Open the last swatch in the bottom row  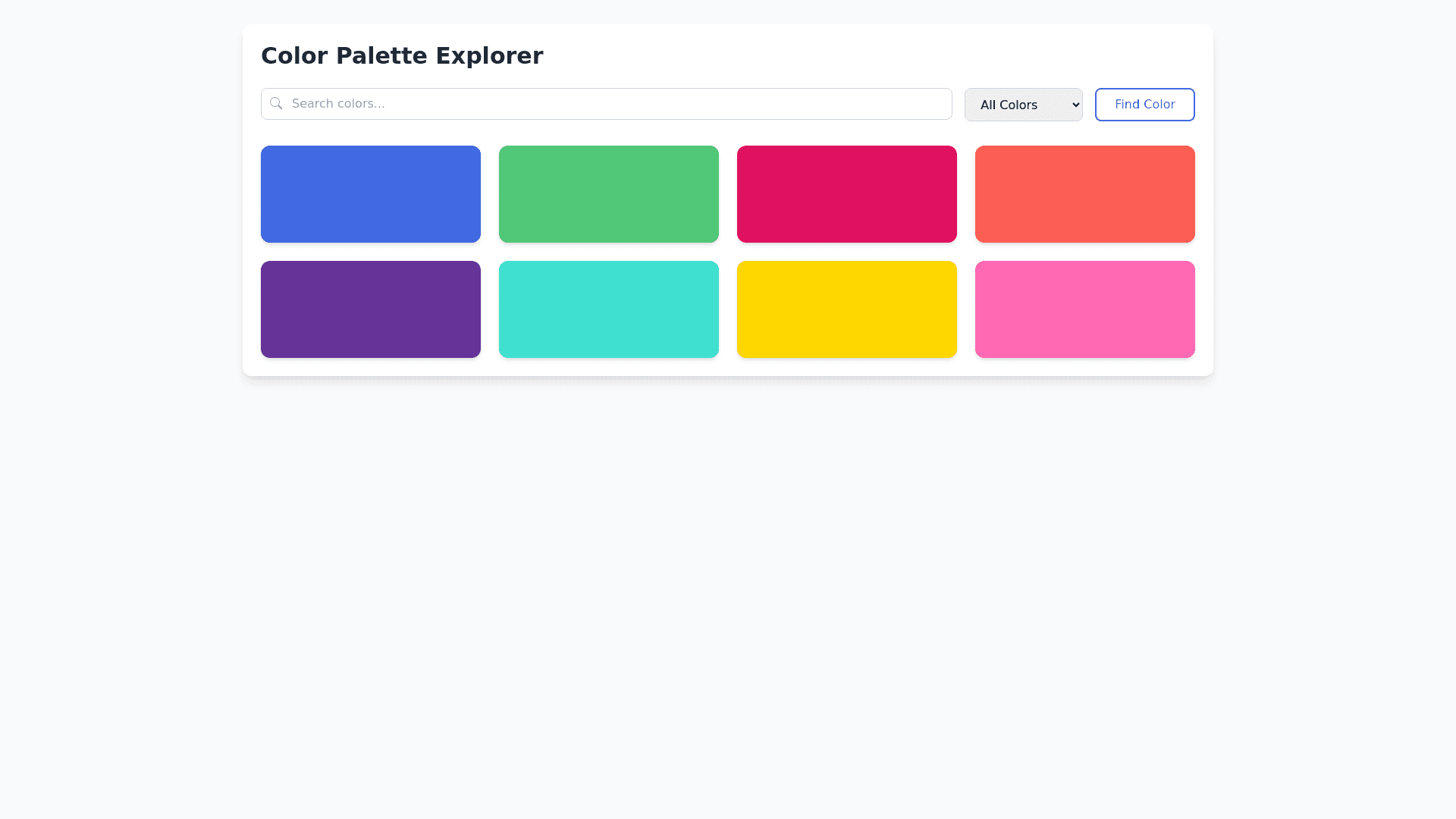click(1085, 309)
